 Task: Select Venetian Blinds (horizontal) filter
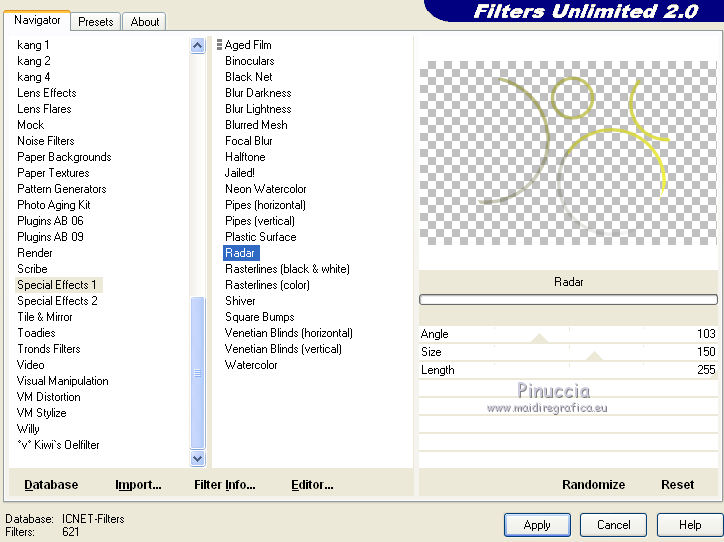click(x=289, y=333)
